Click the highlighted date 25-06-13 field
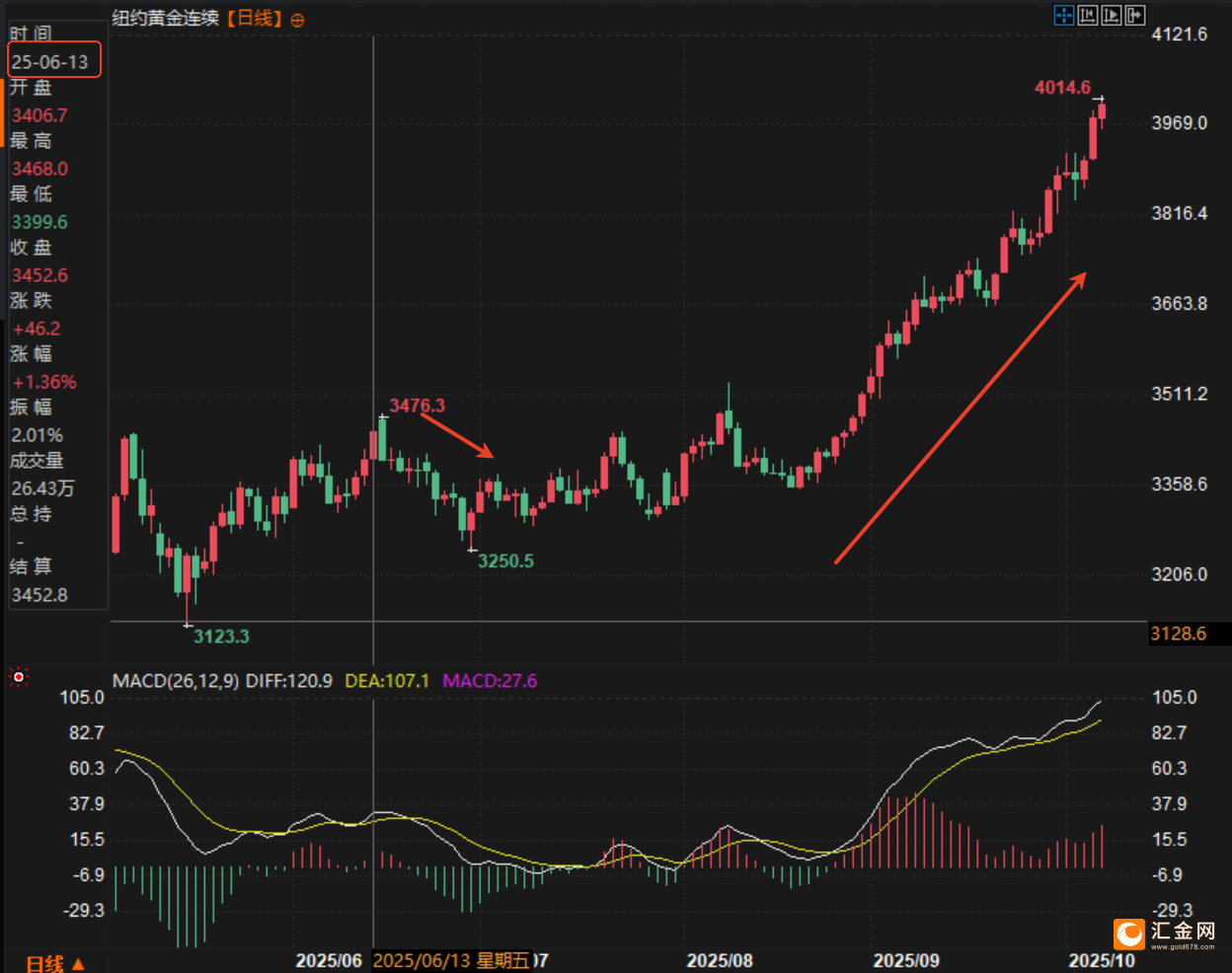Viewport: 1232px width, 973px height. point(53,61)
